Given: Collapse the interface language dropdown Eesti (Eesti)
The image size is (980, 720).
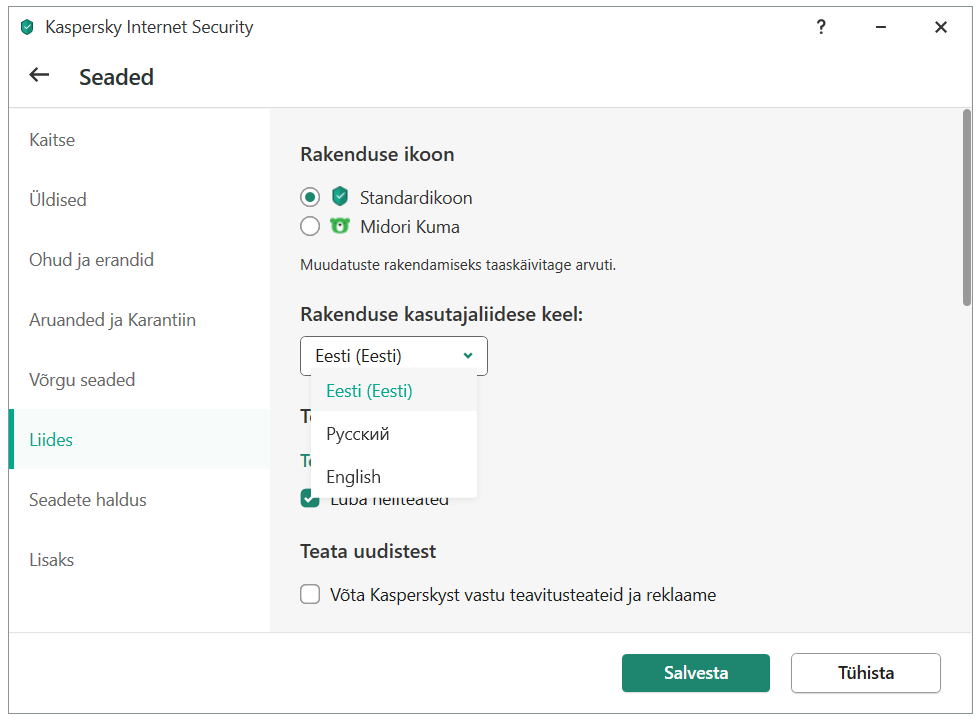Looking at the screenshot, I should tap(394, 356).
